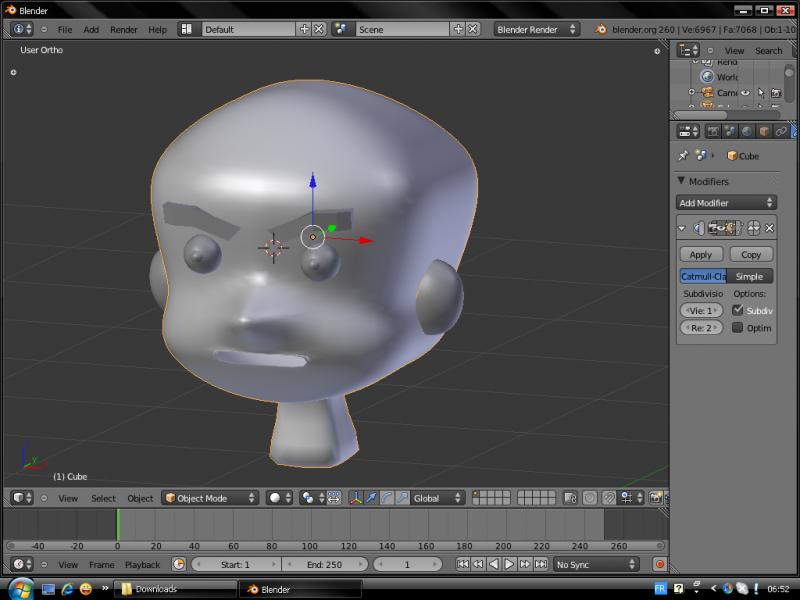Add a new scene with the plus
This screenshot has height=600, width=800.
point(458,29)
